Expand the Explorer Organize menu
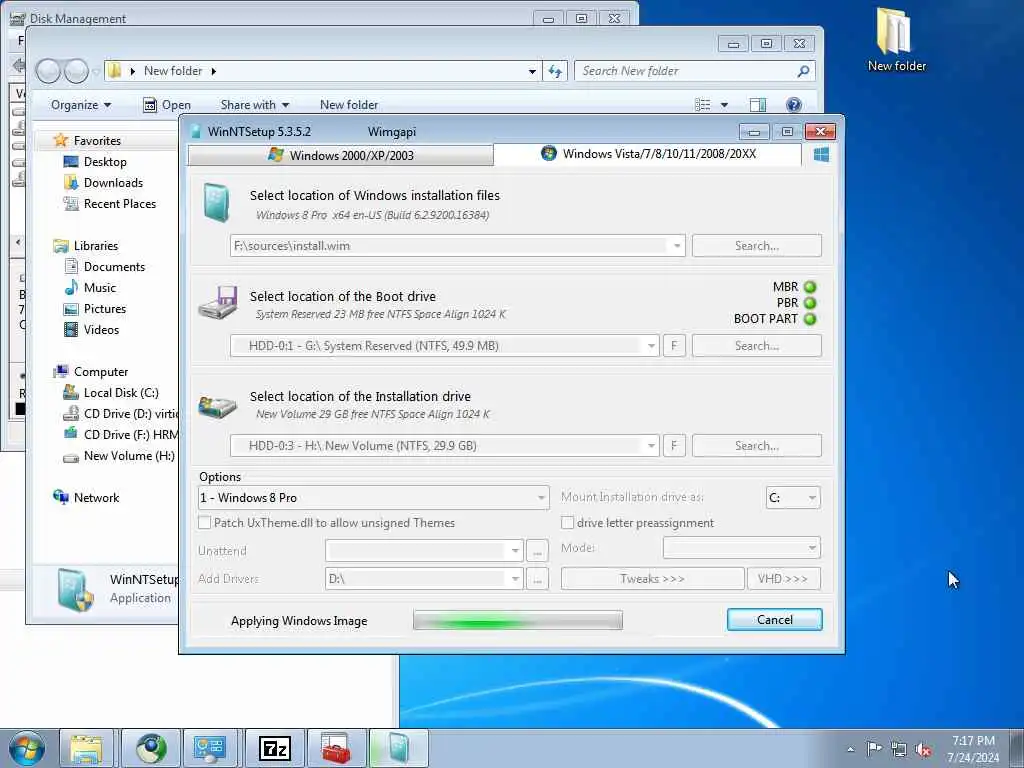Screen dimensions: 1024x768 point(81,105)
